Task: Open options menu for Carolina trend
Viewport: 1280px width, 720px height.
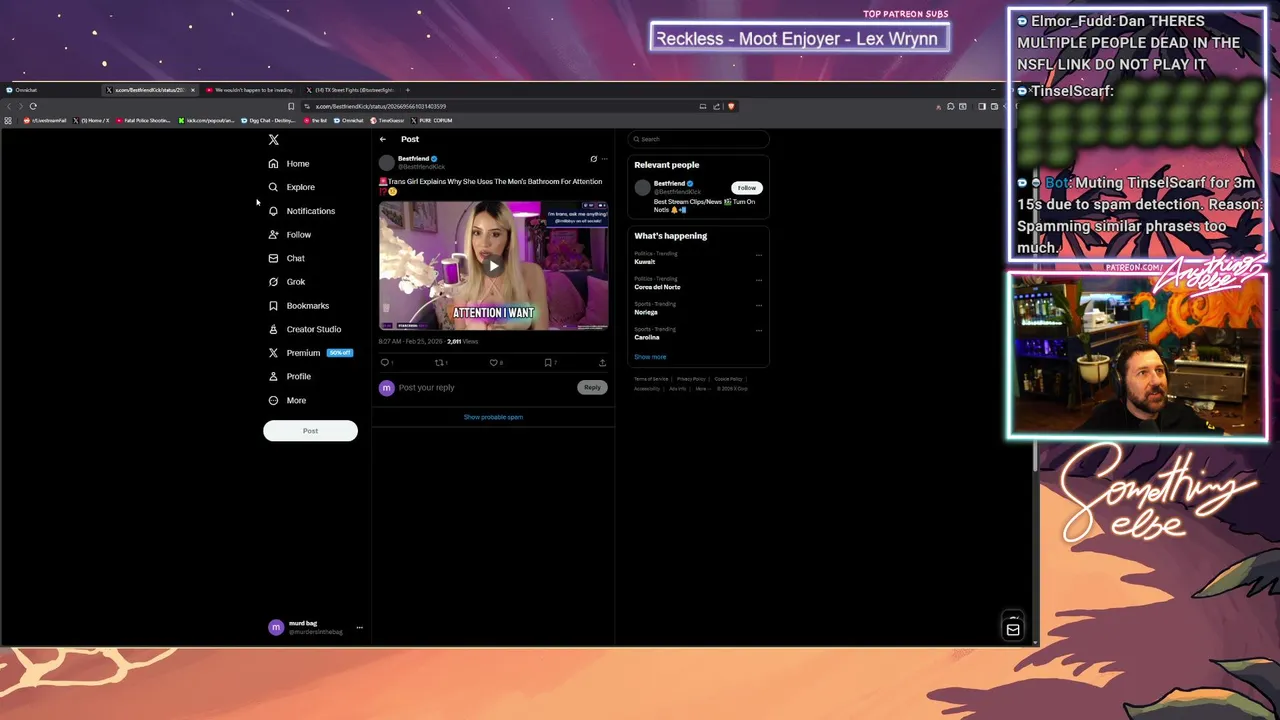Action: pyautogui.click(x=759, y=330)
